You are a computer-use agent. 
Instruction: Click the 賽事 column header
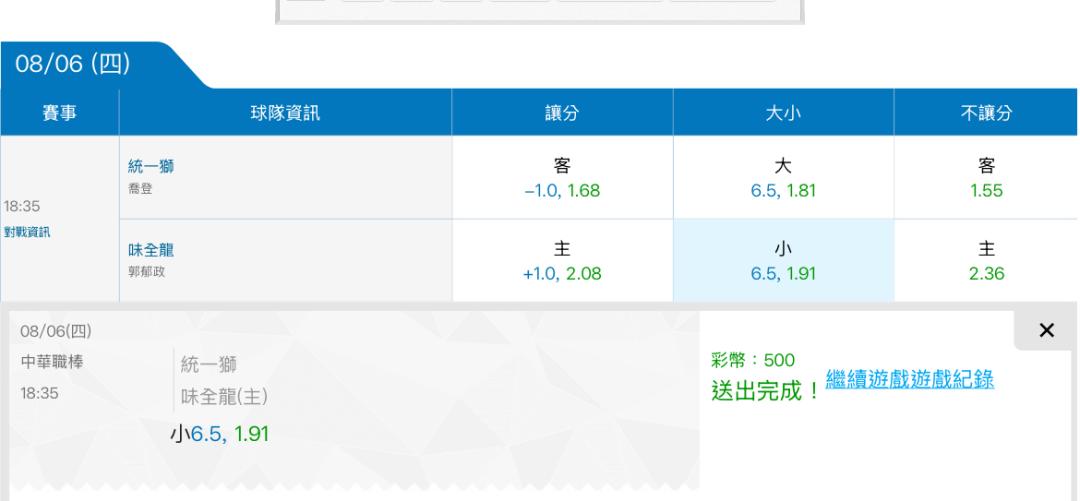(59, 112)
